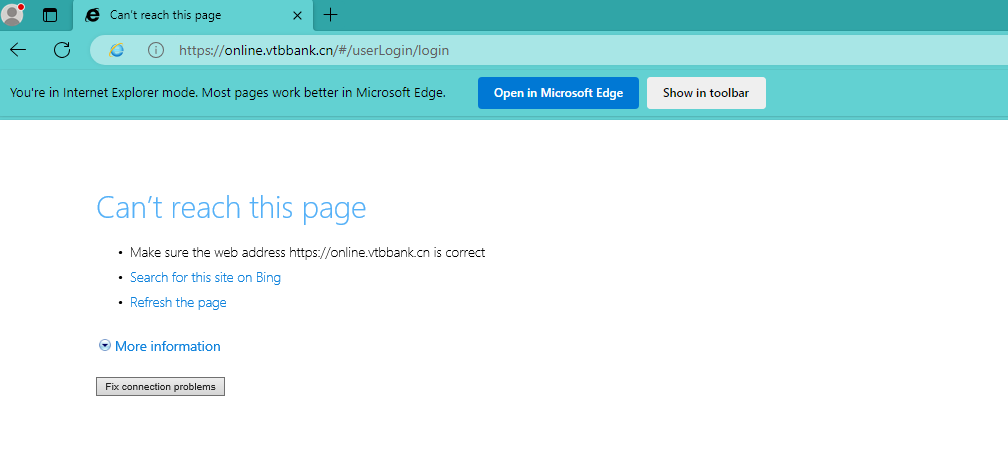The image size is (1008, 470).
Task: Click the "Can't reach this page" heading
Action: 231,207
